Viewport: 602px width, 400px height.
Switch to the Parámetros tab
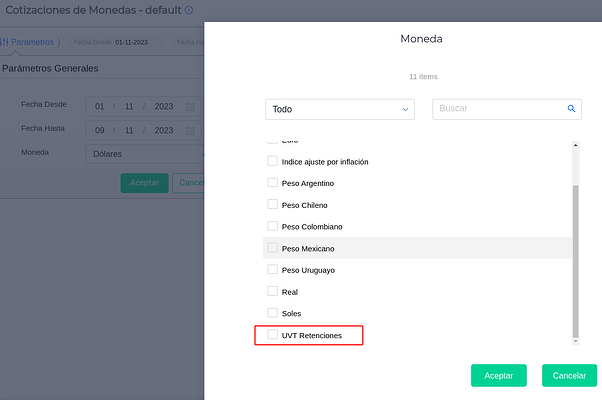[33, 42]
